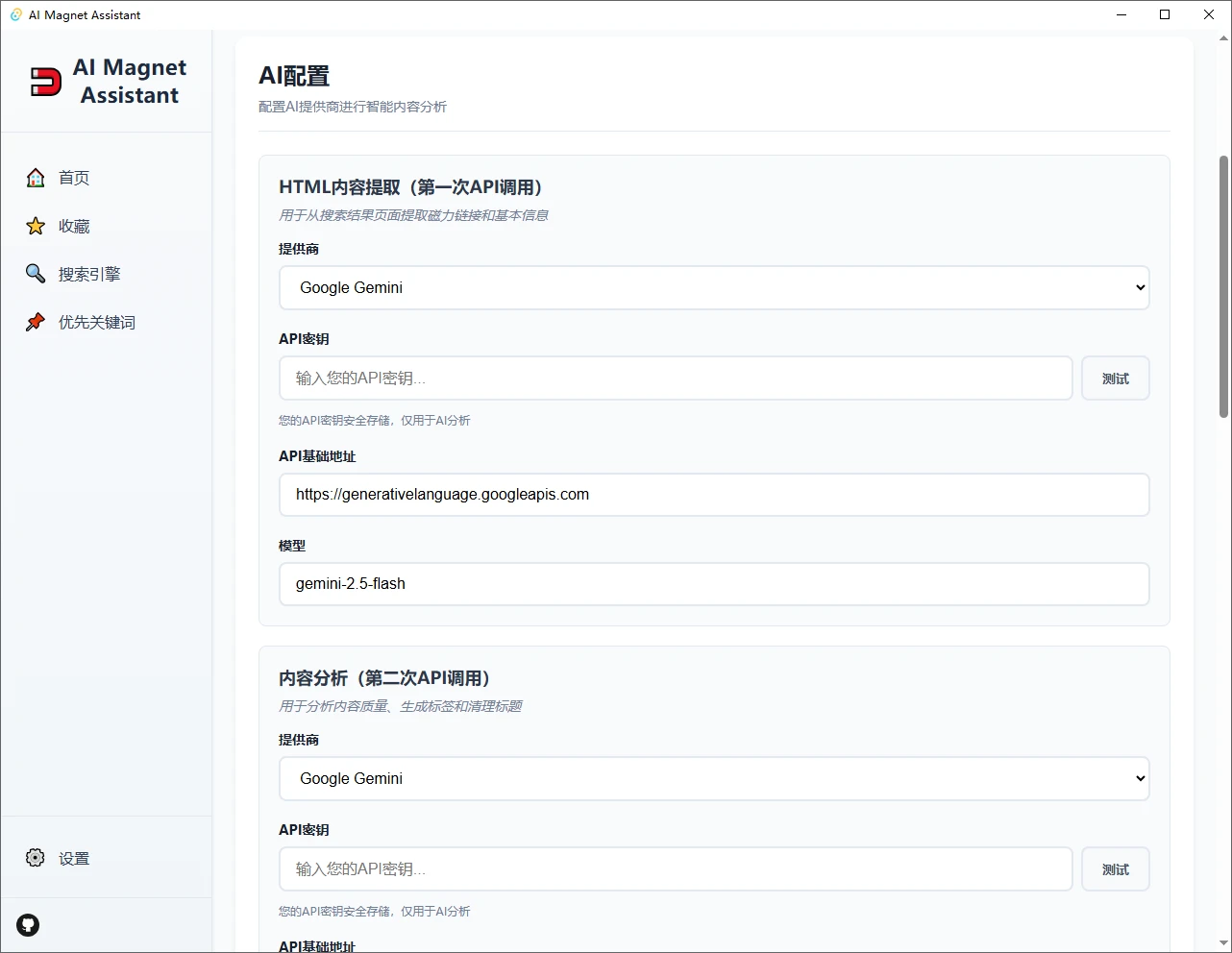The width and height of the screenshot is (1232, 953).
Task: Click the gemini-2.5-flash model field
Action: (714, 584)
